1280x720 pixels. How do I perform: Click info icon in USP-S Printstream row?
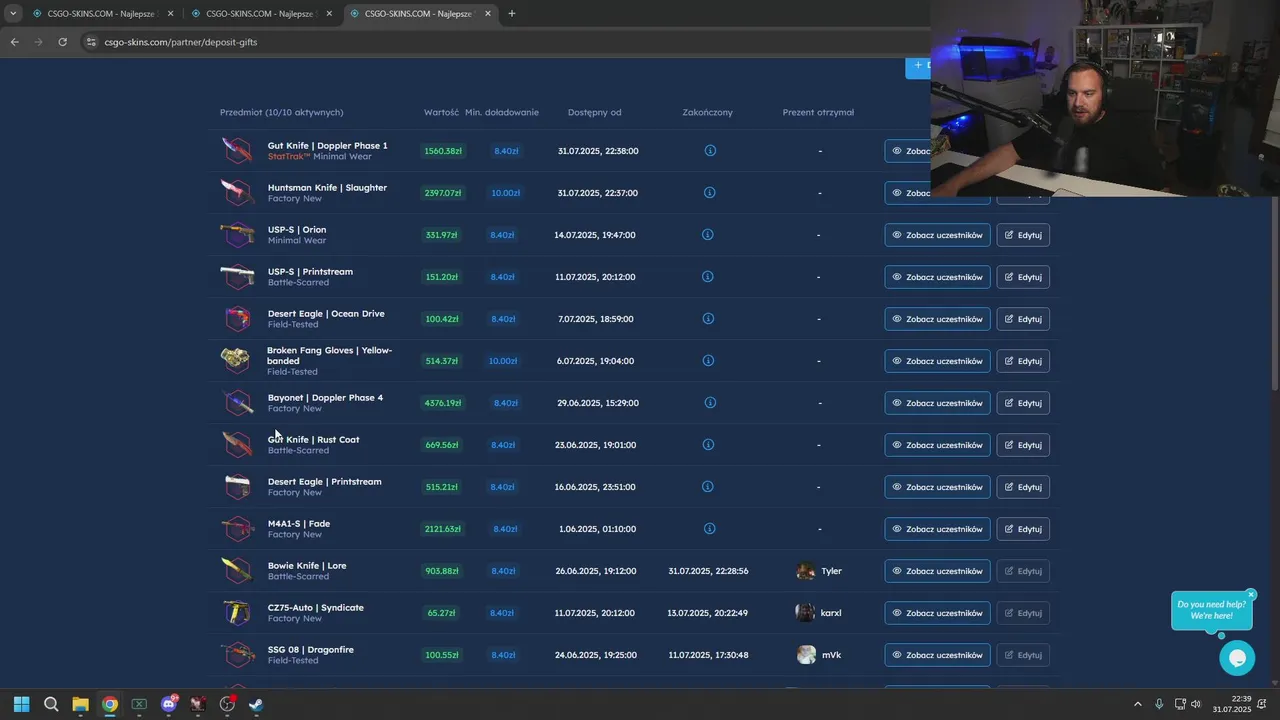(708, 277)
